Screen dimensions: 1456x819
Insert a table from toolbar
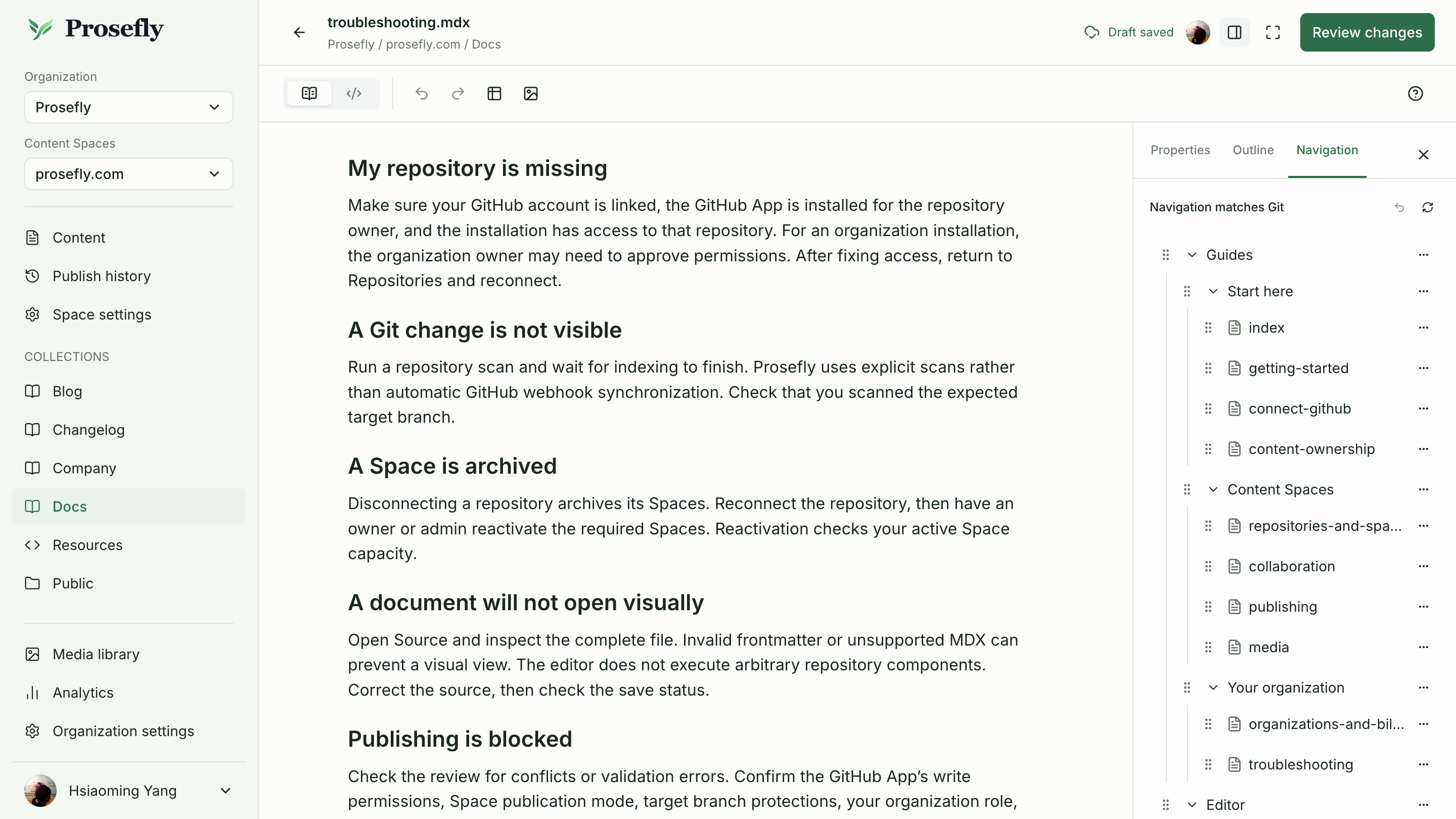[x=494, y=93]
